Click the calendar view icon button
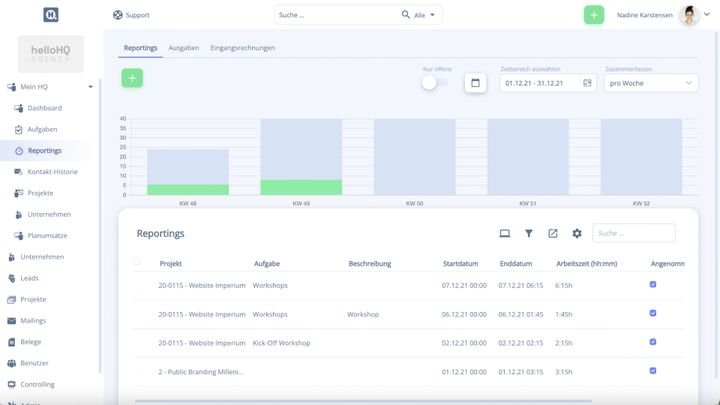The width and height of the screenshot is (720, 405). point(475,83)
